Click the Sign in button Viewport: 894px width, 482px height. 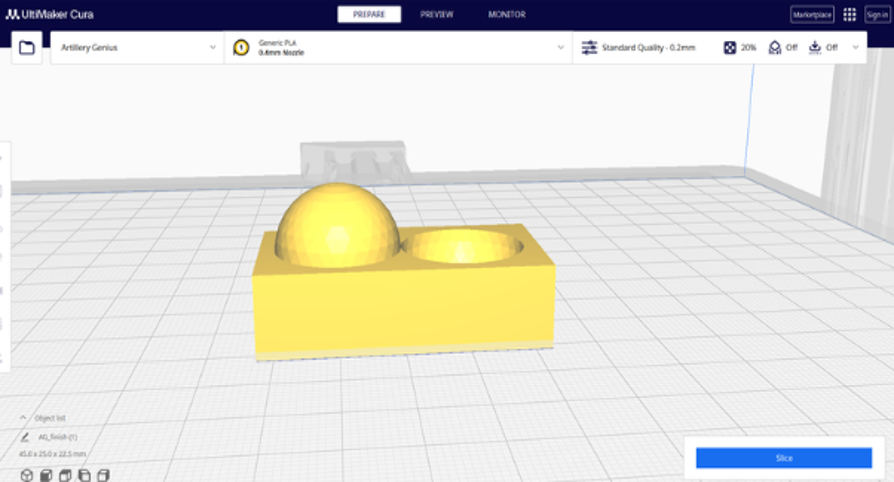[x=877, y=15]
